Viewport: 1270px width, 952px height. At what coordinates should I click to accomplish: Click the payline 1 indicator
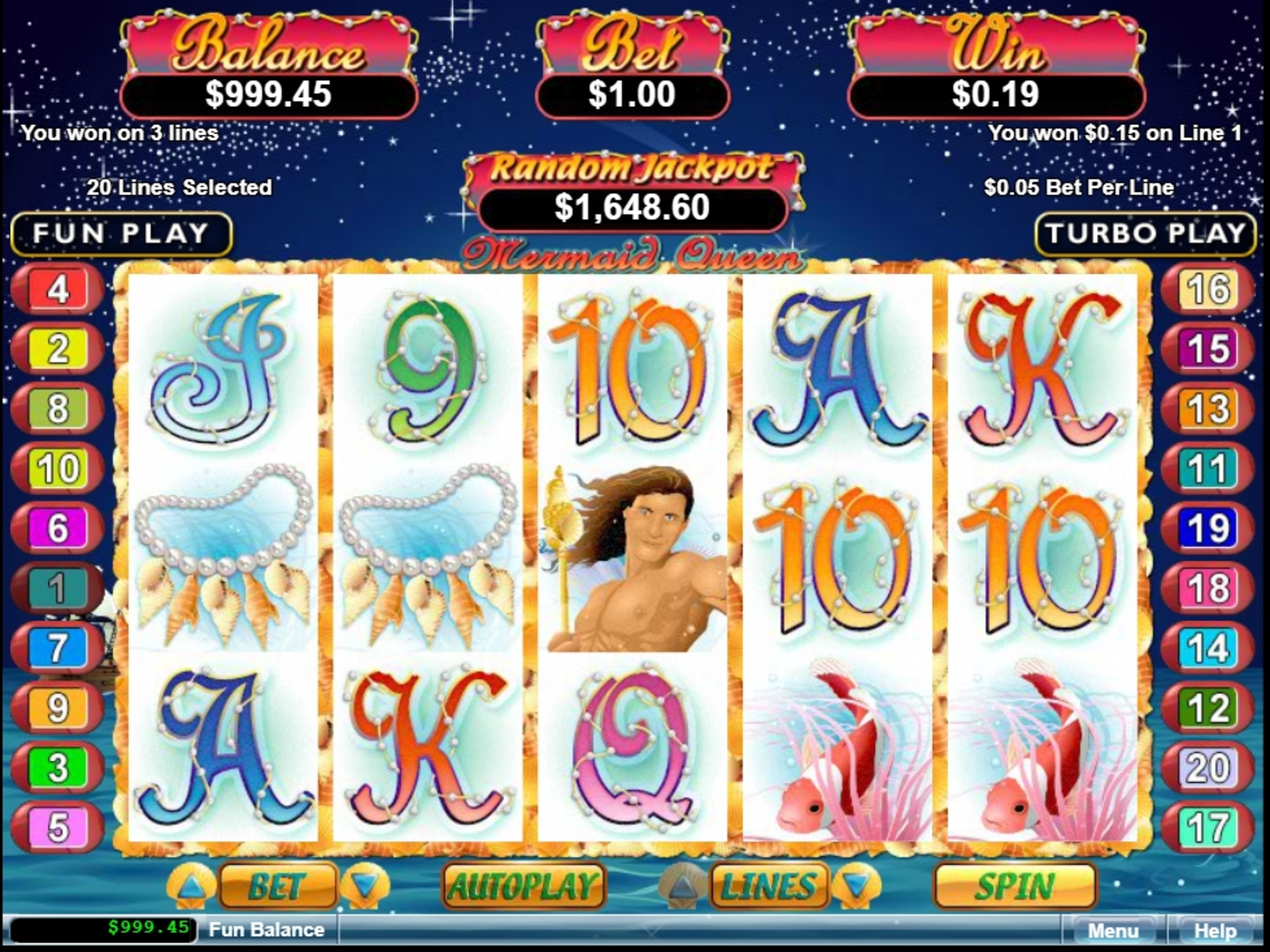pyautogui.click(x=58, y=589)
